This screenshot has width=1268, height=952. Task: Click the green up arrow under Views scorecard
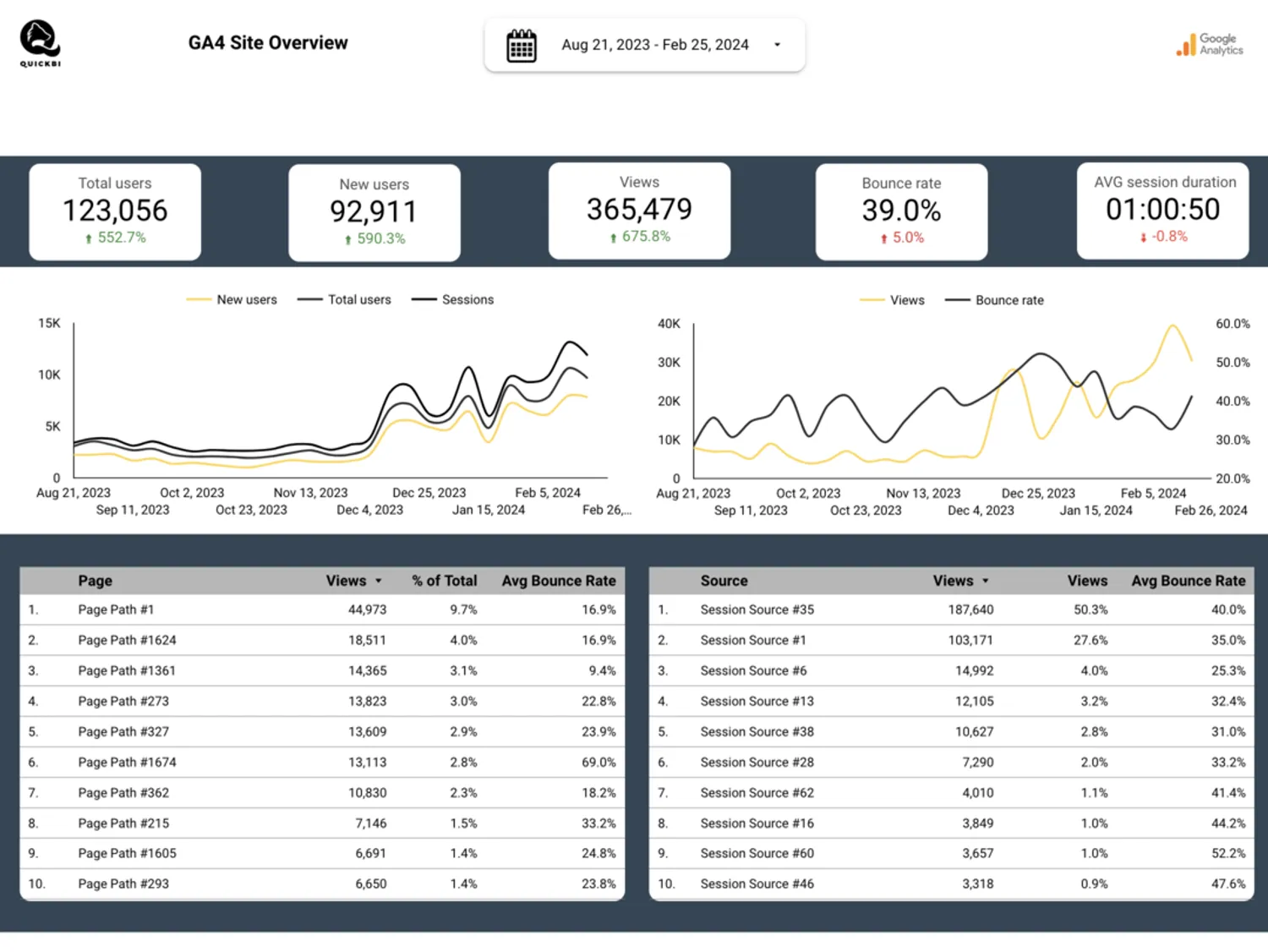tap(613, 238)
